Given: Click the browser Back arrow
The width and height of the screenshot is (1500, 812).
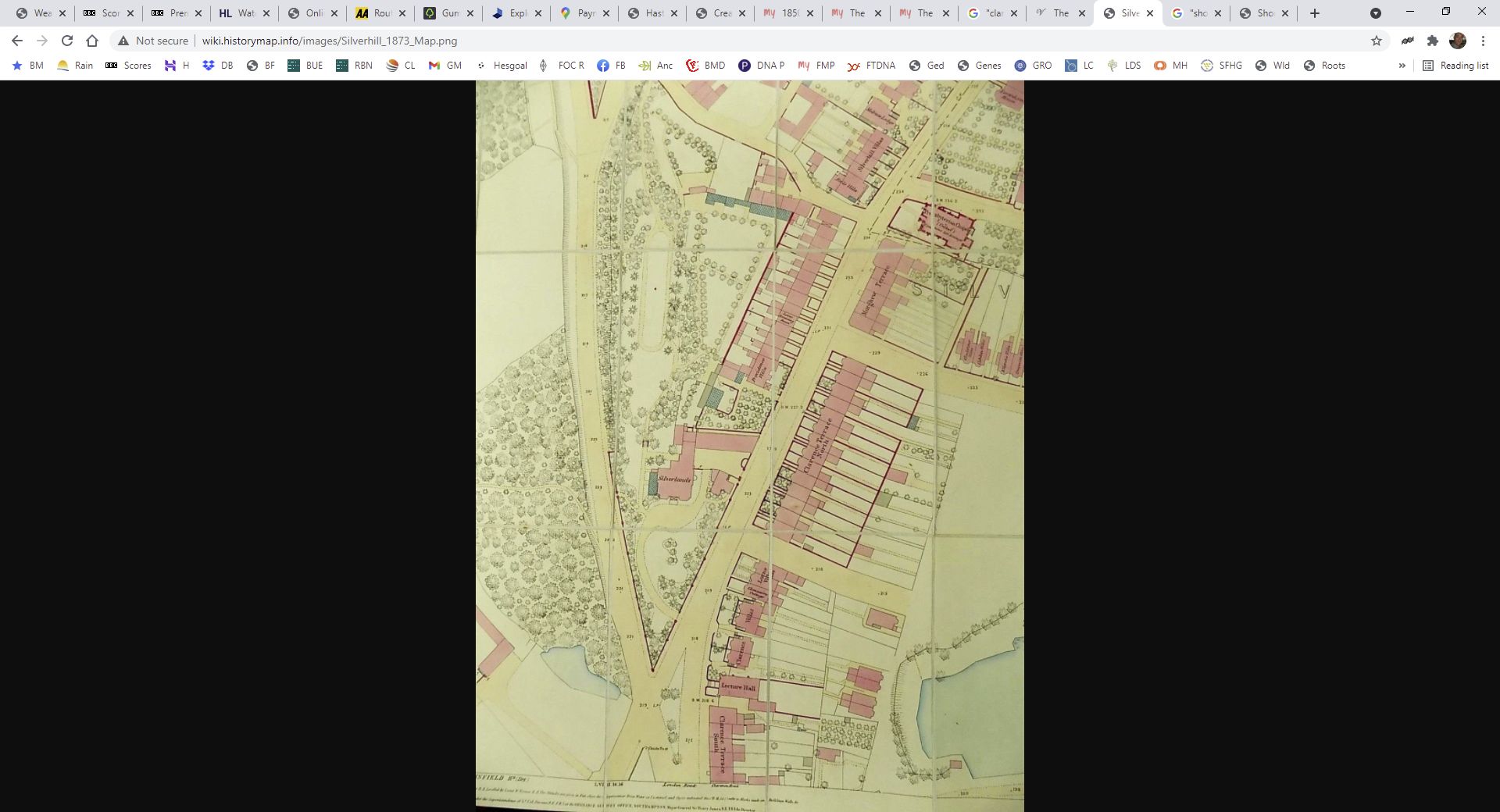Looking at the screenshot, I should pos(17,41).
